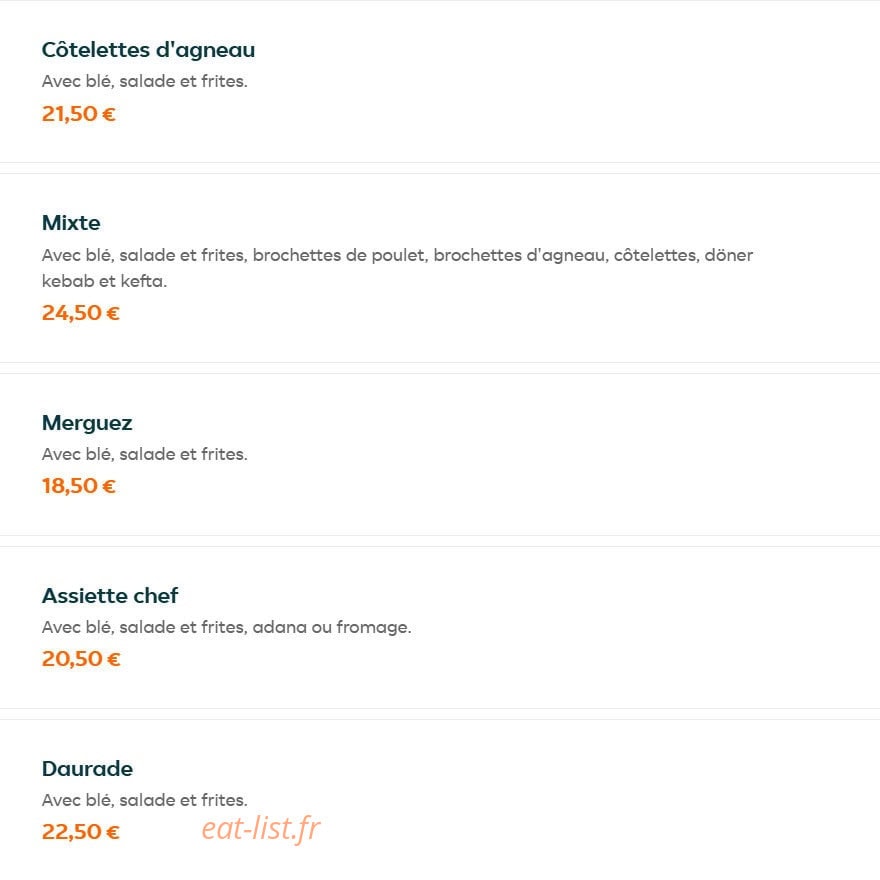Click the Mixte description text
Screen dimensions: 880x880
397,268
